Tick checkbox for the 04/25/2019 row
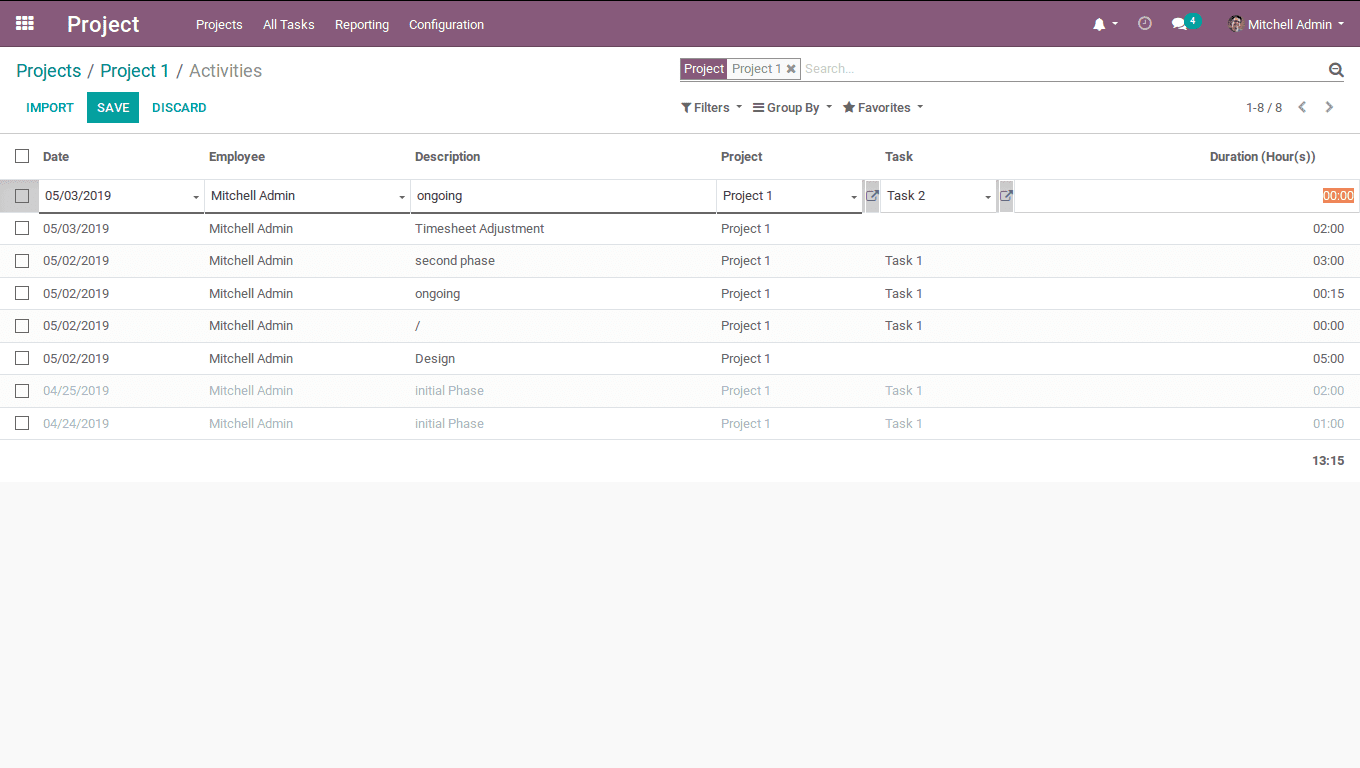 (x=22, y=391)
